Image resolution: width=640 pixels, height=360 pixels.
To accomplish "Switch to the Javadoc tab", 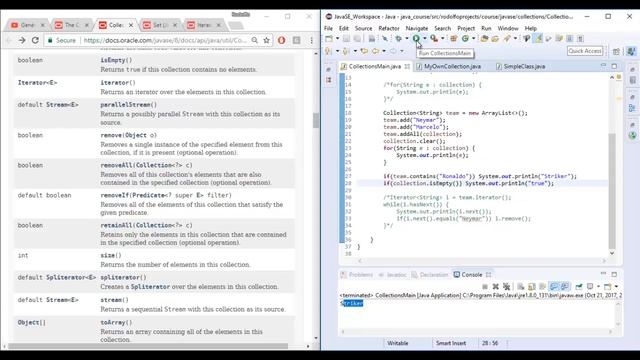I will 392,275.
